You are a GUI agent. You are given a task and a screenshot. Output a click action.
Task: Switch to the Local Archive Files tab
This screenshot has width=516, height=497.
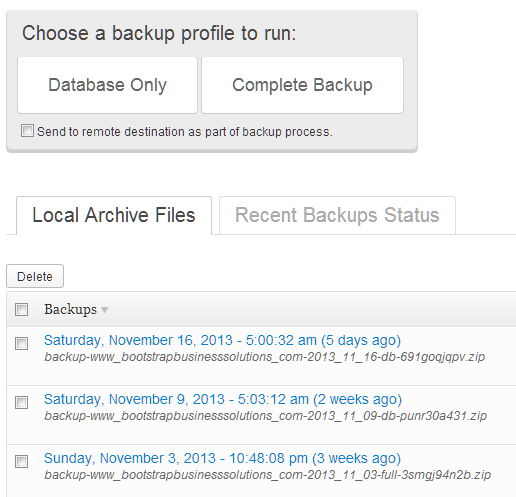[114, 215]
